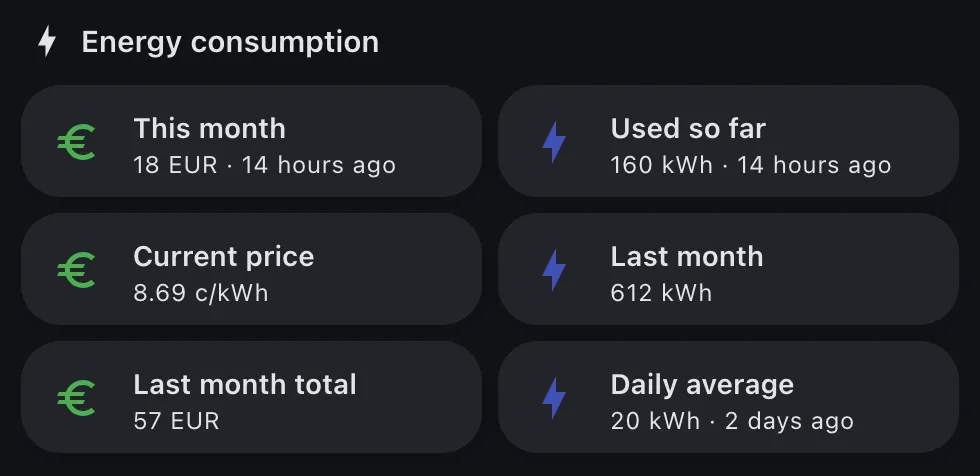Viewport: 980px width, 476px height.
Task: Click the green euro icon on This month
Action: pyautogui.click(x=76, y=142)
